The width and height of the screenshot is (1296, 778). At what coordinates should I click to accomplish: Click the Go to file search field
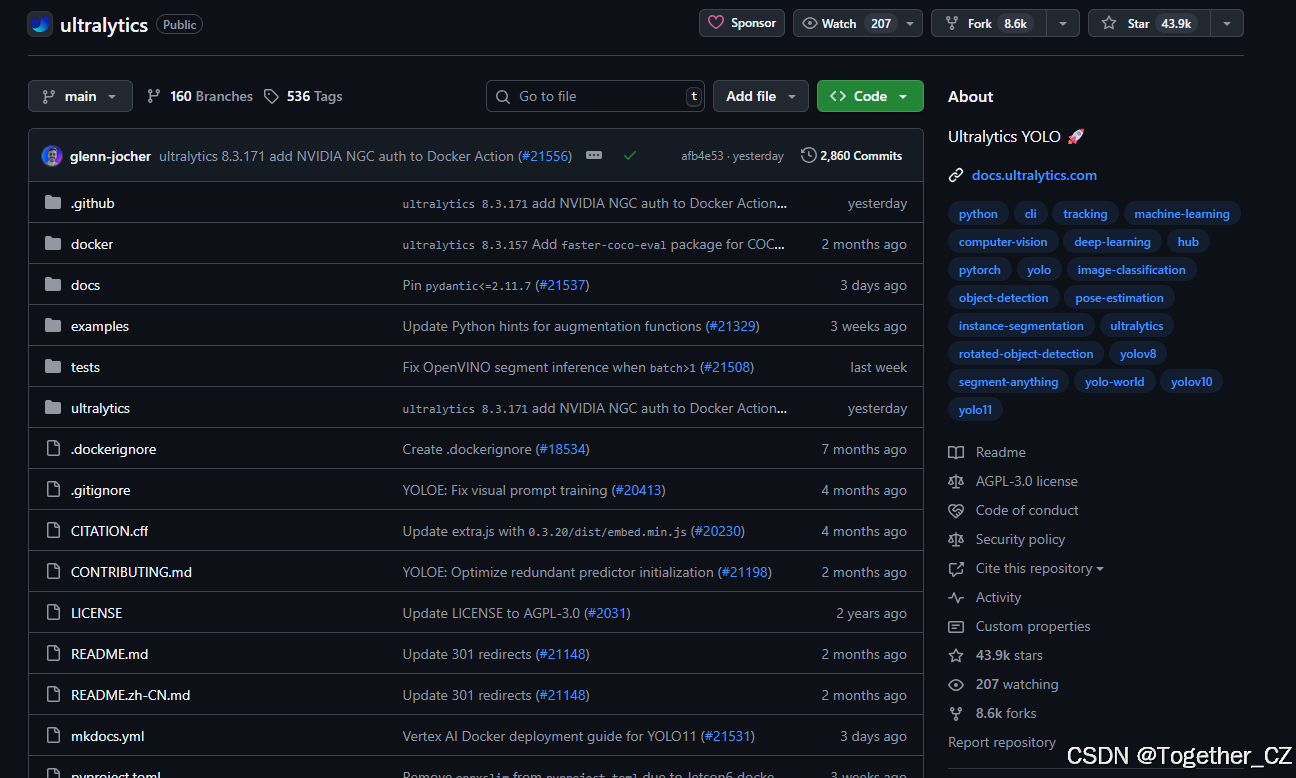595,96
